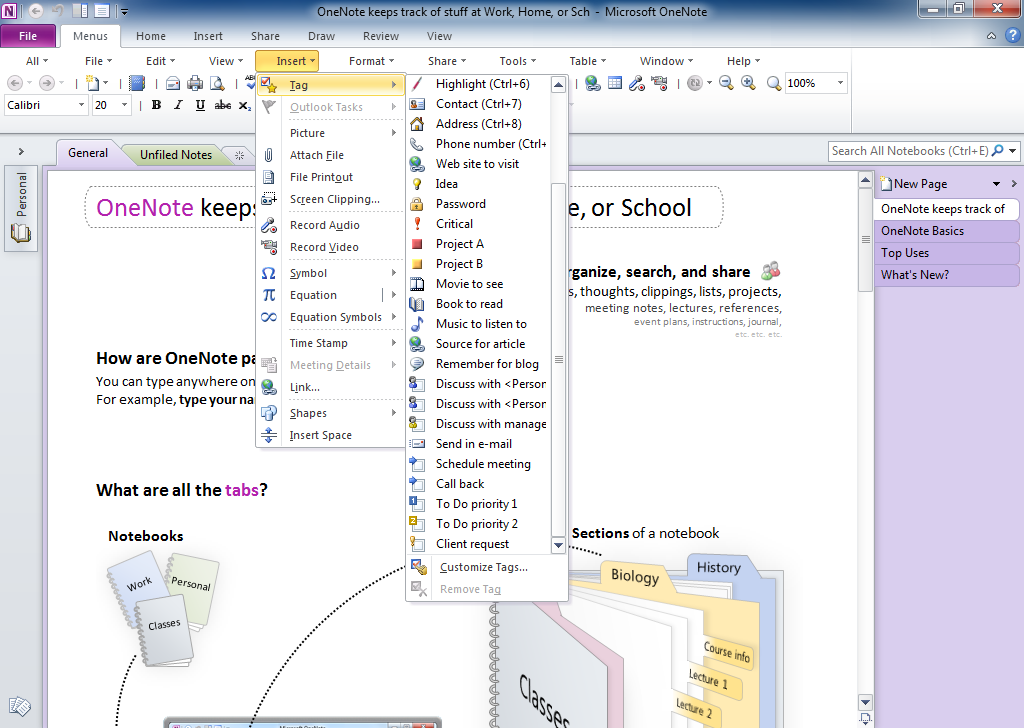
Task: Click the Attach File paperclip icon
Action: coord(268,155)
